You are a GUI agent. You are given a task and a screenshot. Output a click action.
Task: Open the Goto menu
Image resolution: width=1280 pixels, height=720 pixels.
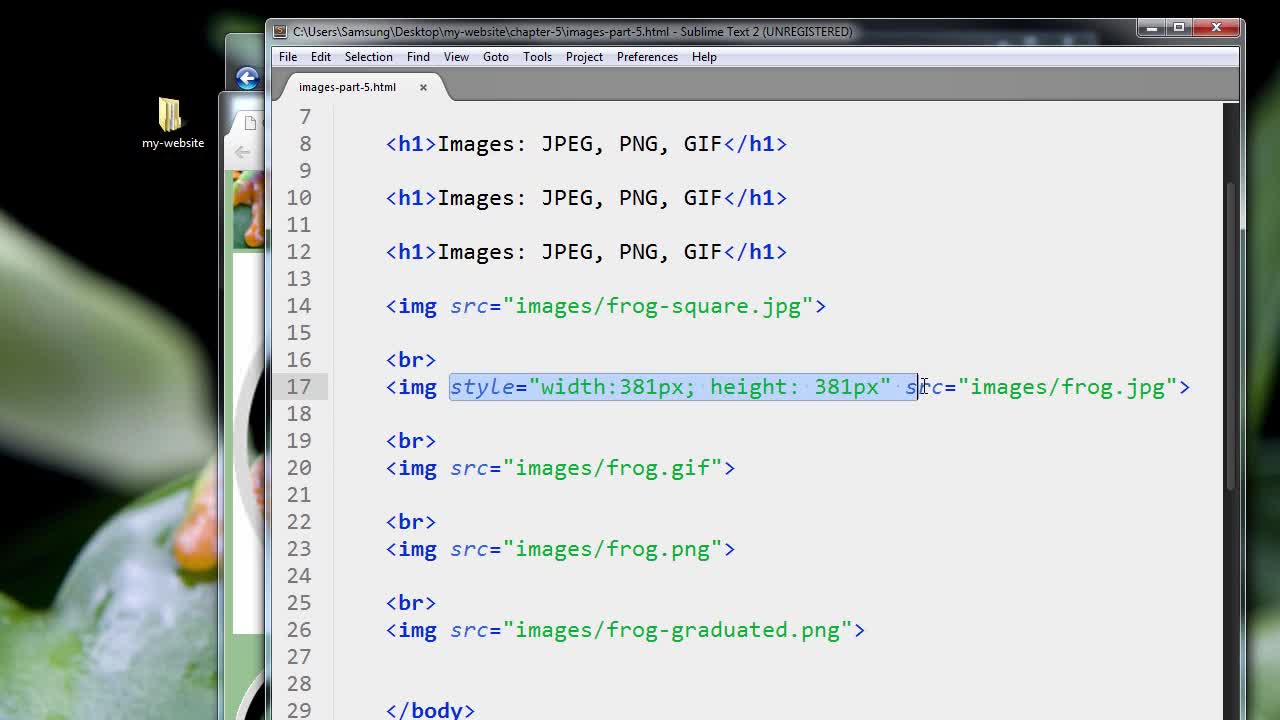(496, 57)
